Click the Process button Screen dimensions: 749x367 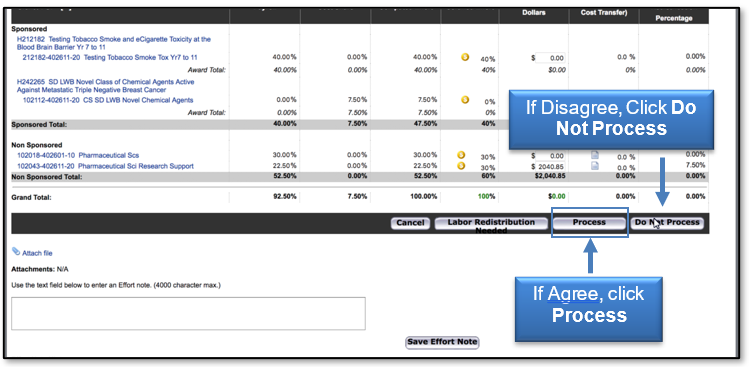point(589,223)
